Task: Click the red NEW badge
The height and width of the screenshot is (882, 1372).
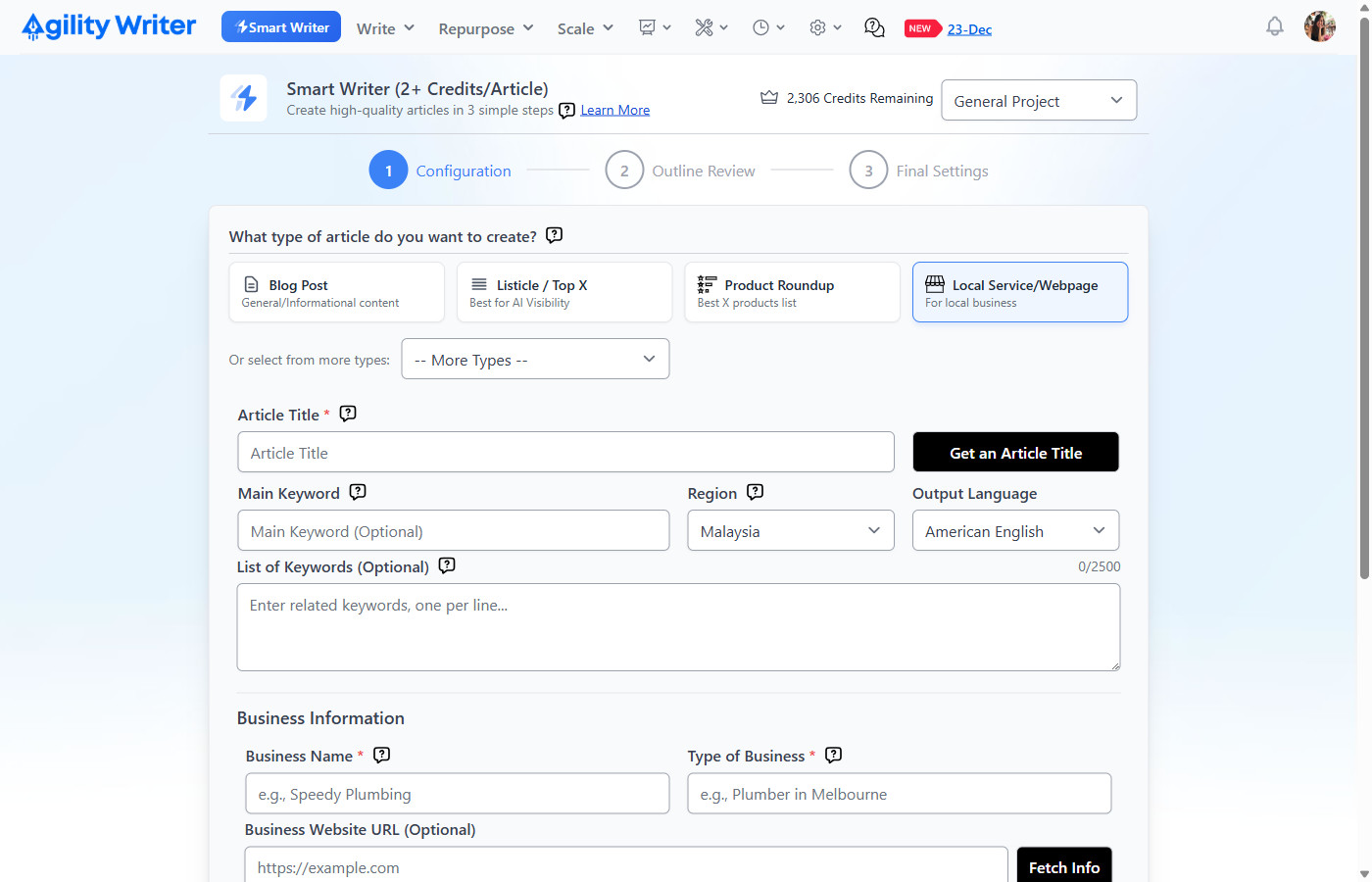Action: tap(921, 28)
